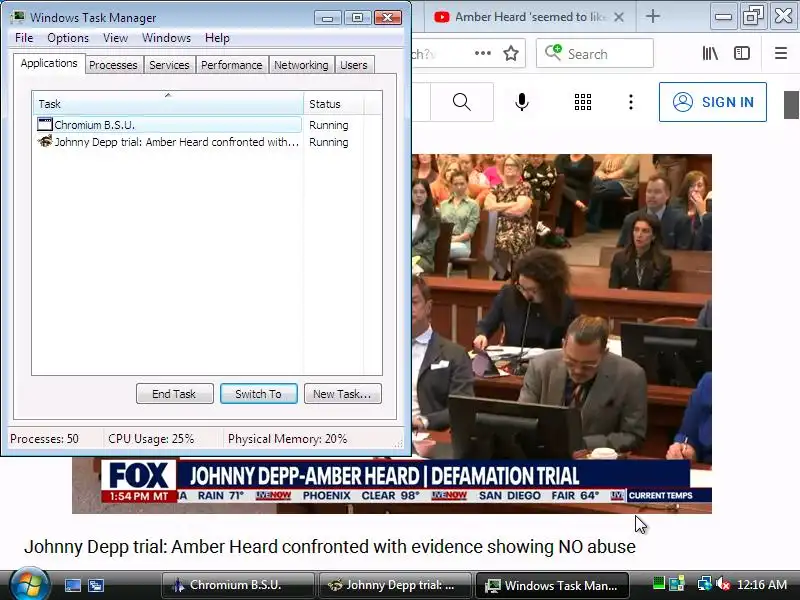The height and width of the screenshot is (600, 800).
Task: Click the network tray icon next to the CPU meter
Action: pos(678,583)
